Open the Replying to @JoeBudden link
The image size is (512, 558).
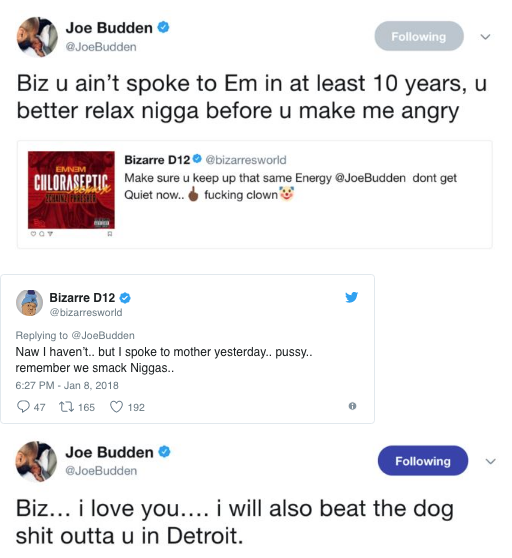[x=75, y=335]
